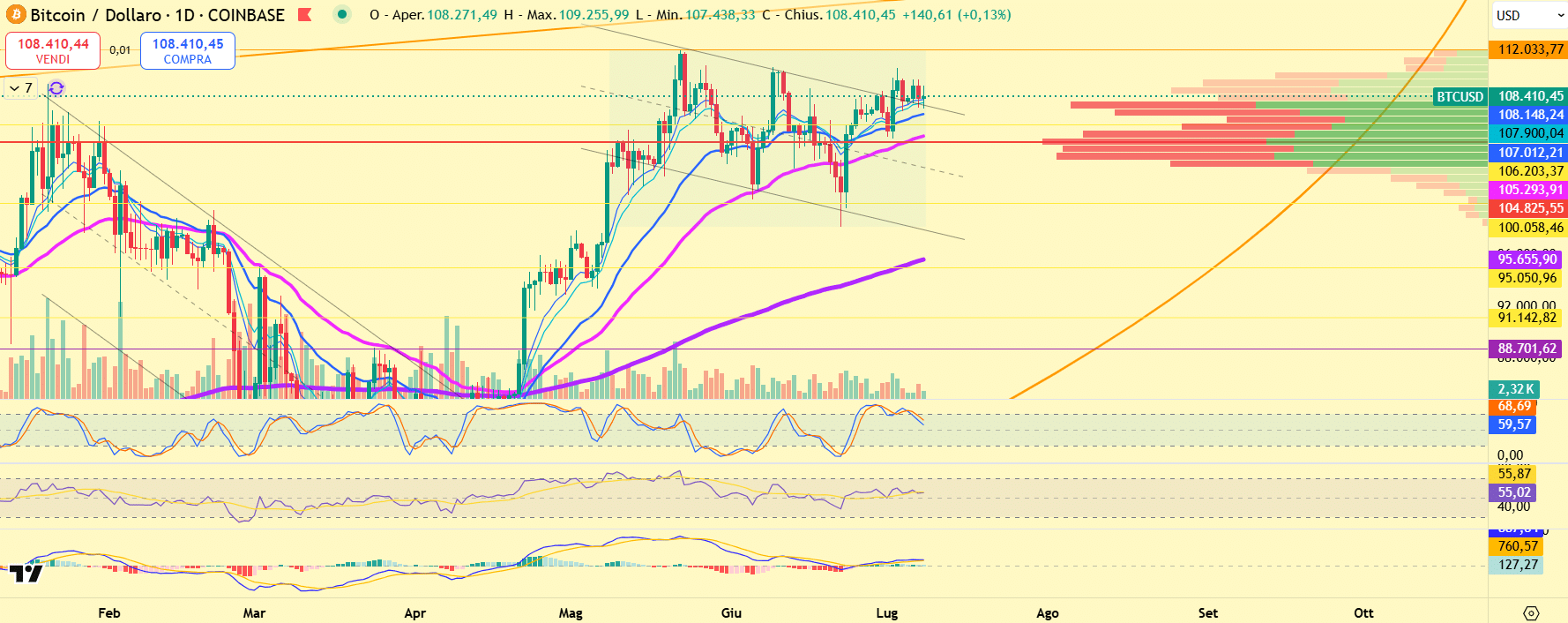Click the 2,32 K volume label
Image resolution: width=1568 pixels, height=623 pixels.
tap(1514, 389)
